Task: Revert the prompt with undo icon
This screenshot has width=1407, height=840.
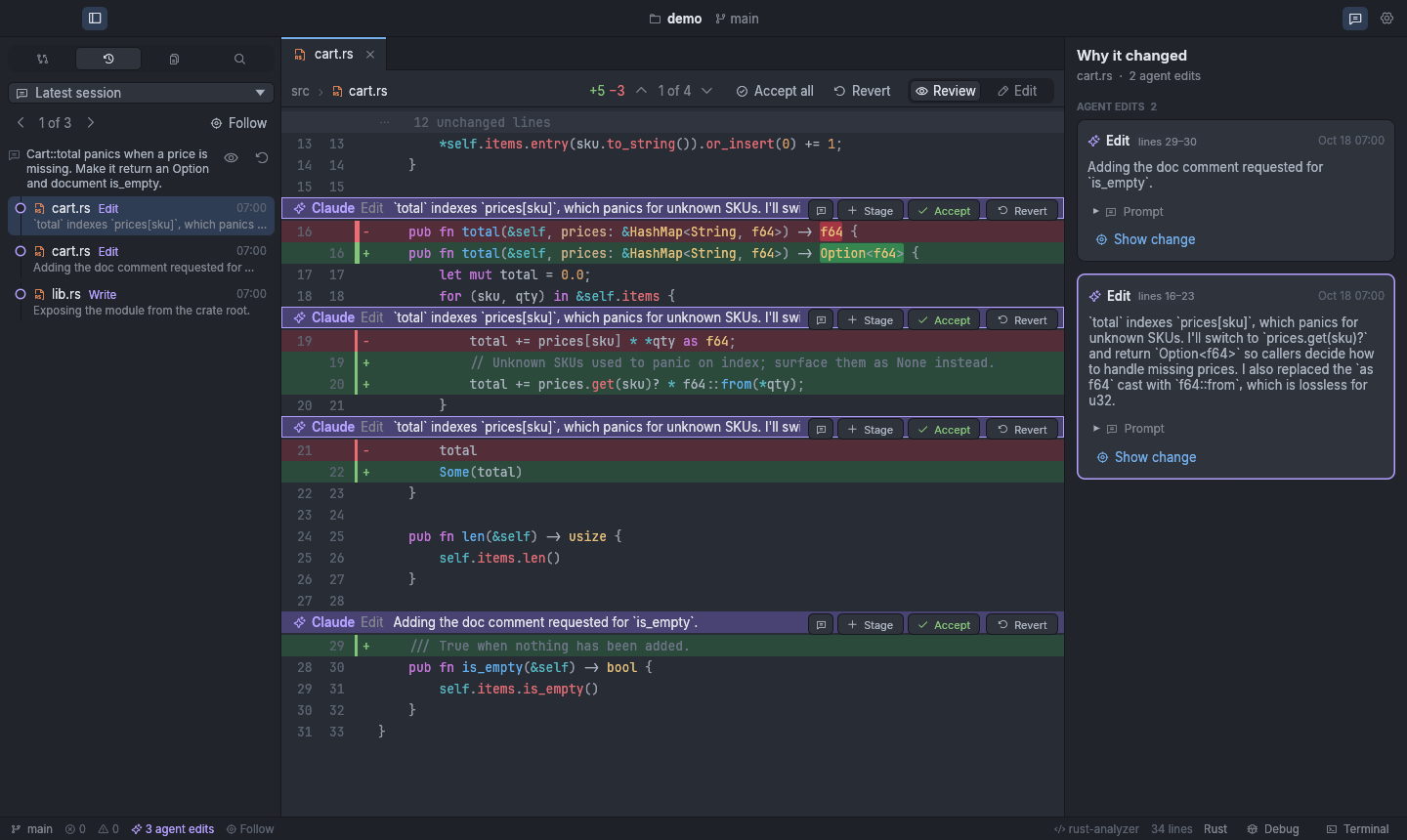Action: click(x=262, y=157)
